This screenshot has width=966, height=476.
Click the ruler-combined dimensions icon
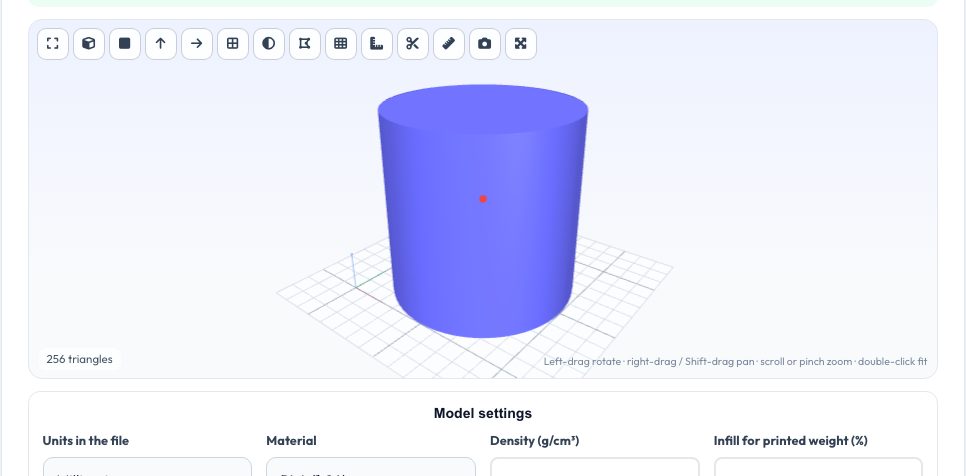coord(376,44)
